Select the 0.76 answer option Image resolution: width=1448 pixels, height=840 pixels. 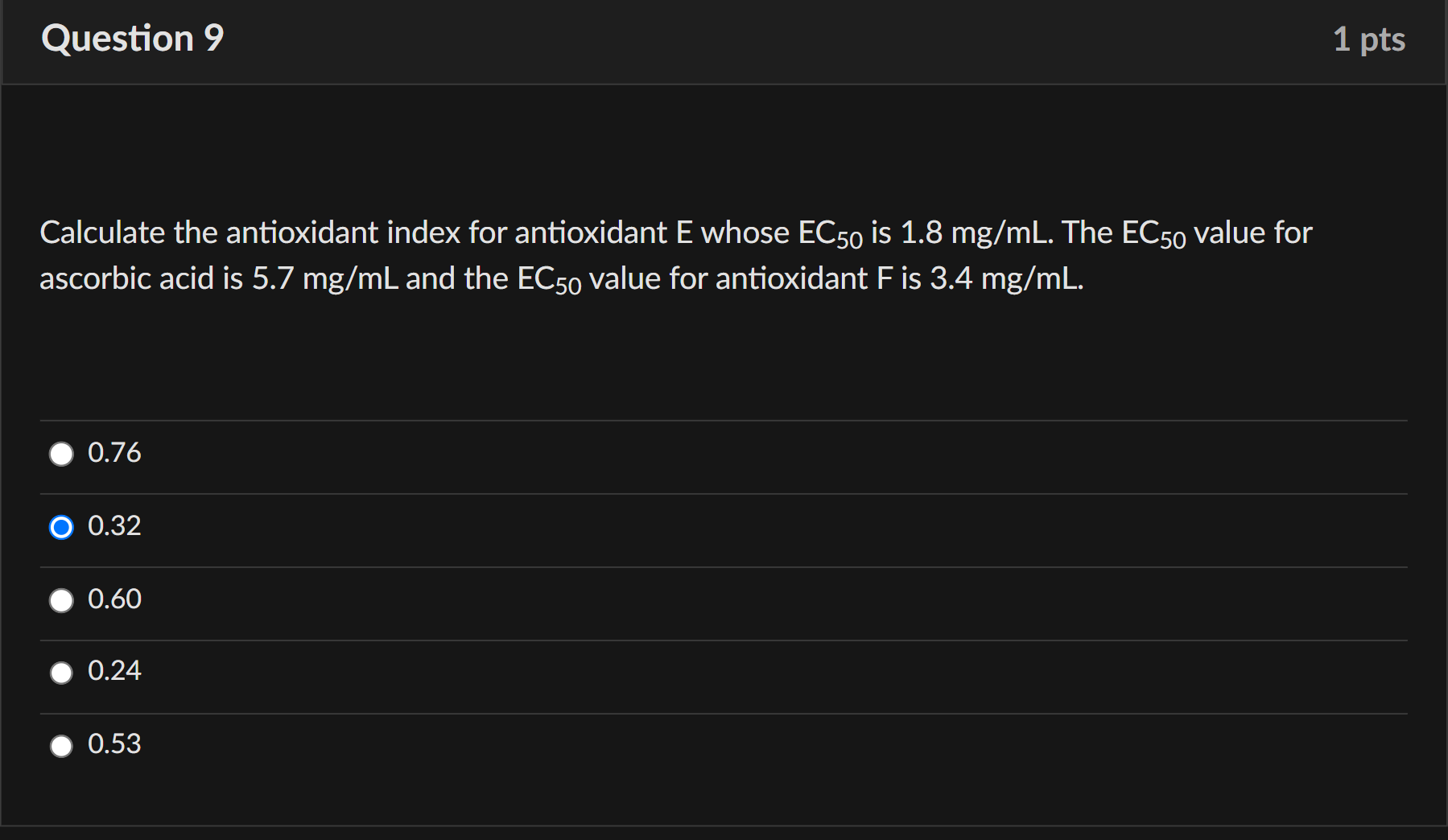point(60,453)
